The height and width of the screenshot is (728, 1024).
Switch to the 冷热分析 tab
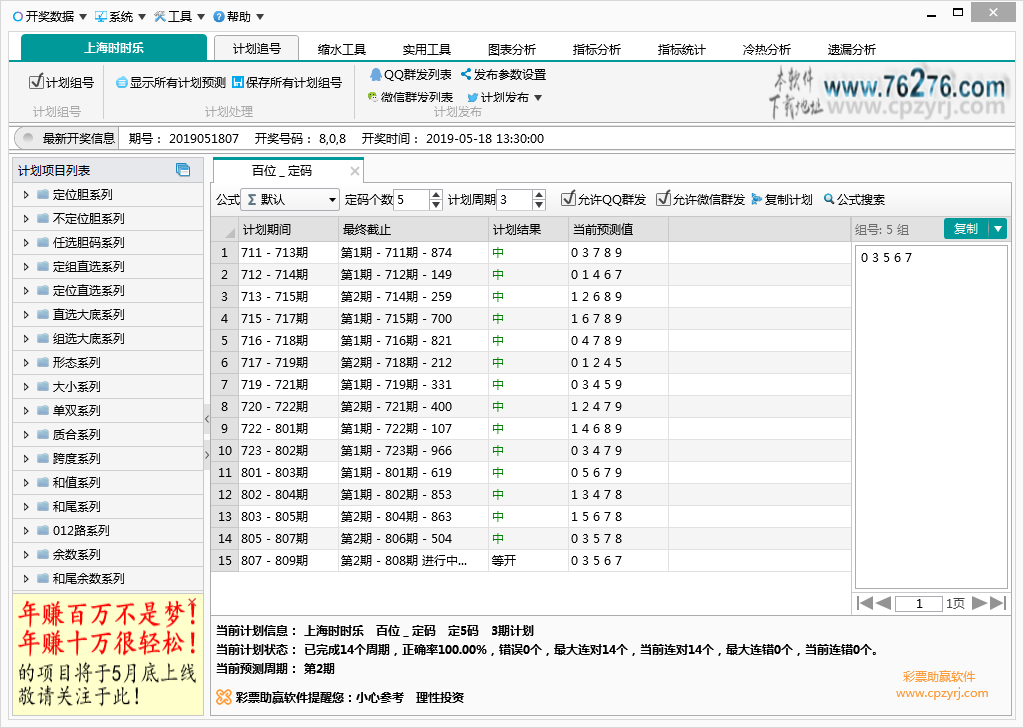click(x=766, y=49)
